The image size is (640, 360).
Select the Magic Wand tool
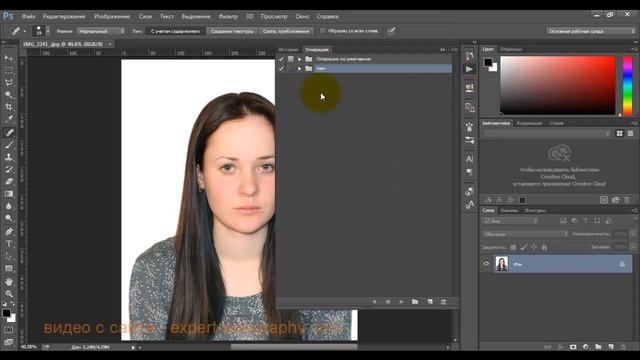pos(9,95)
